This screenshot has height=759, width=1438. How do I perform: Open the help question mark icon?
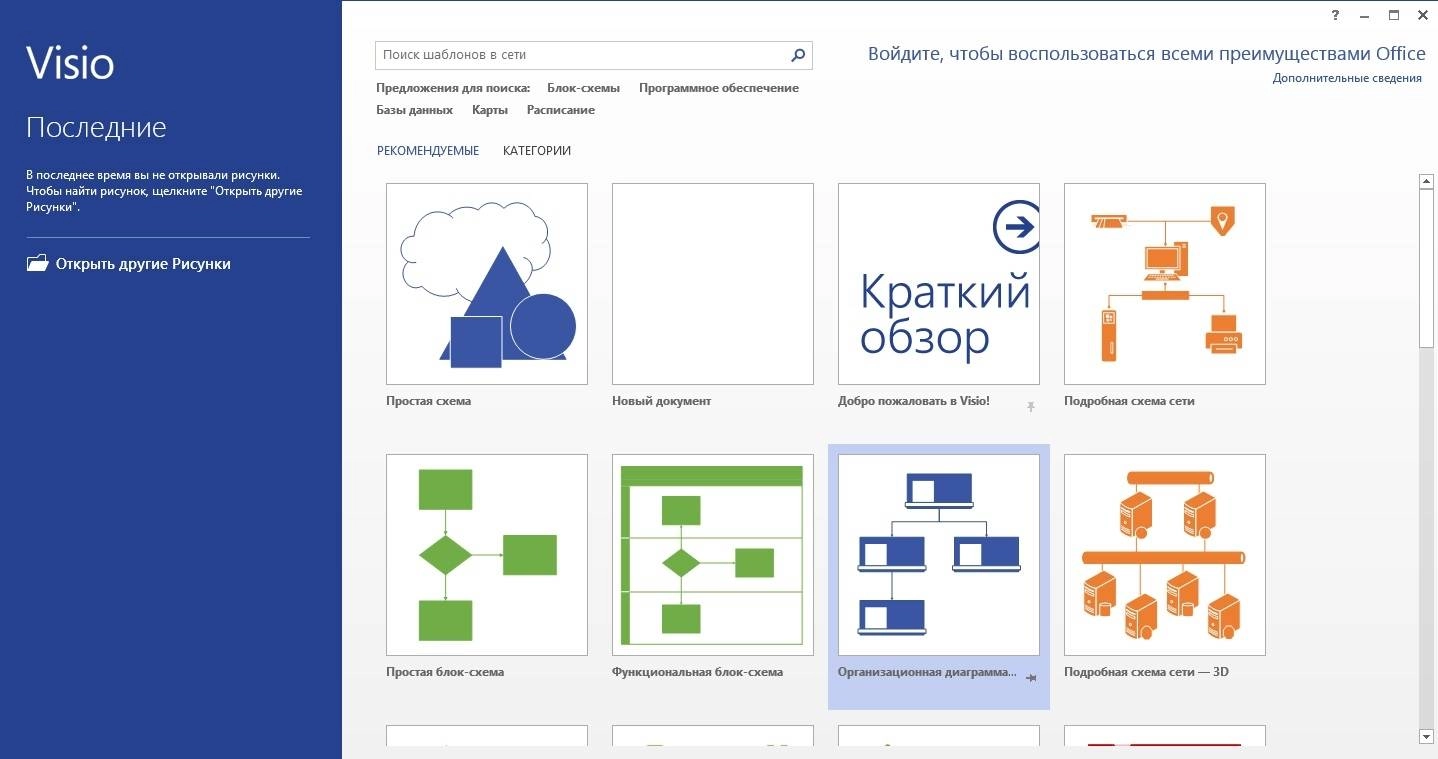pos(1336,16)
